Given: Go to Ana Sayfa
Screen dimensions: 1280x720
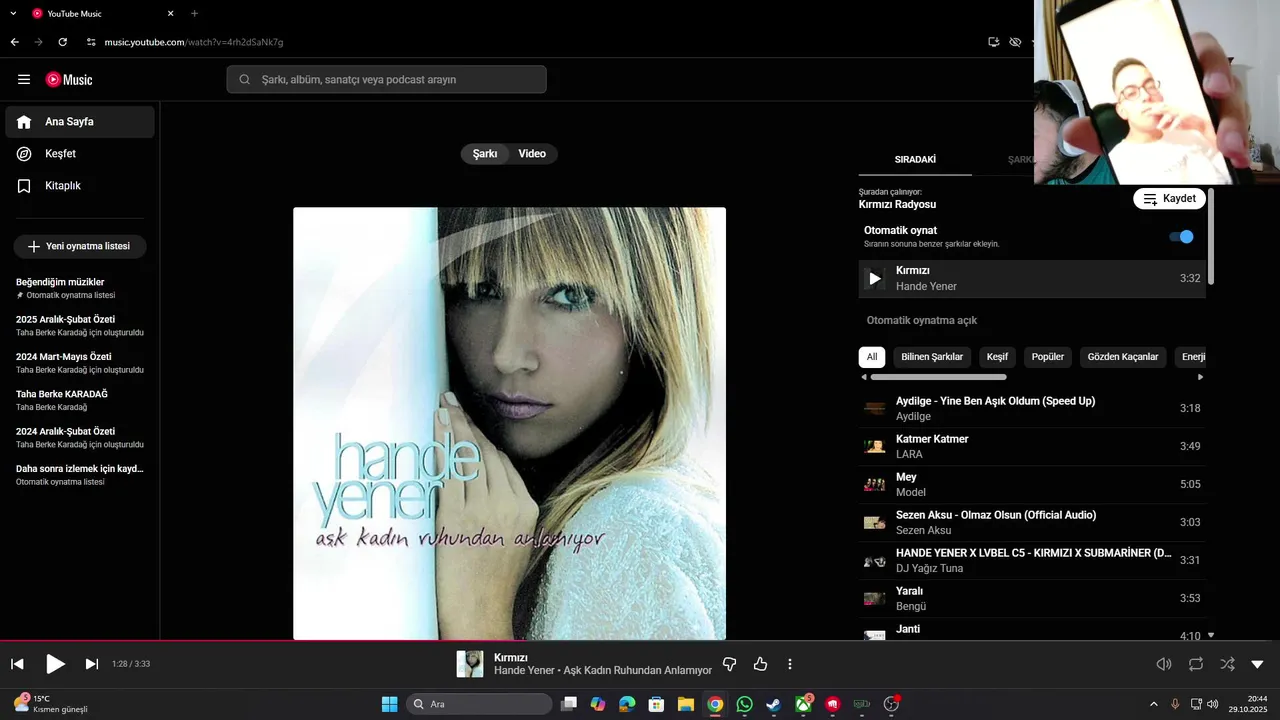Looking at the screenshot, I should 80,122.
